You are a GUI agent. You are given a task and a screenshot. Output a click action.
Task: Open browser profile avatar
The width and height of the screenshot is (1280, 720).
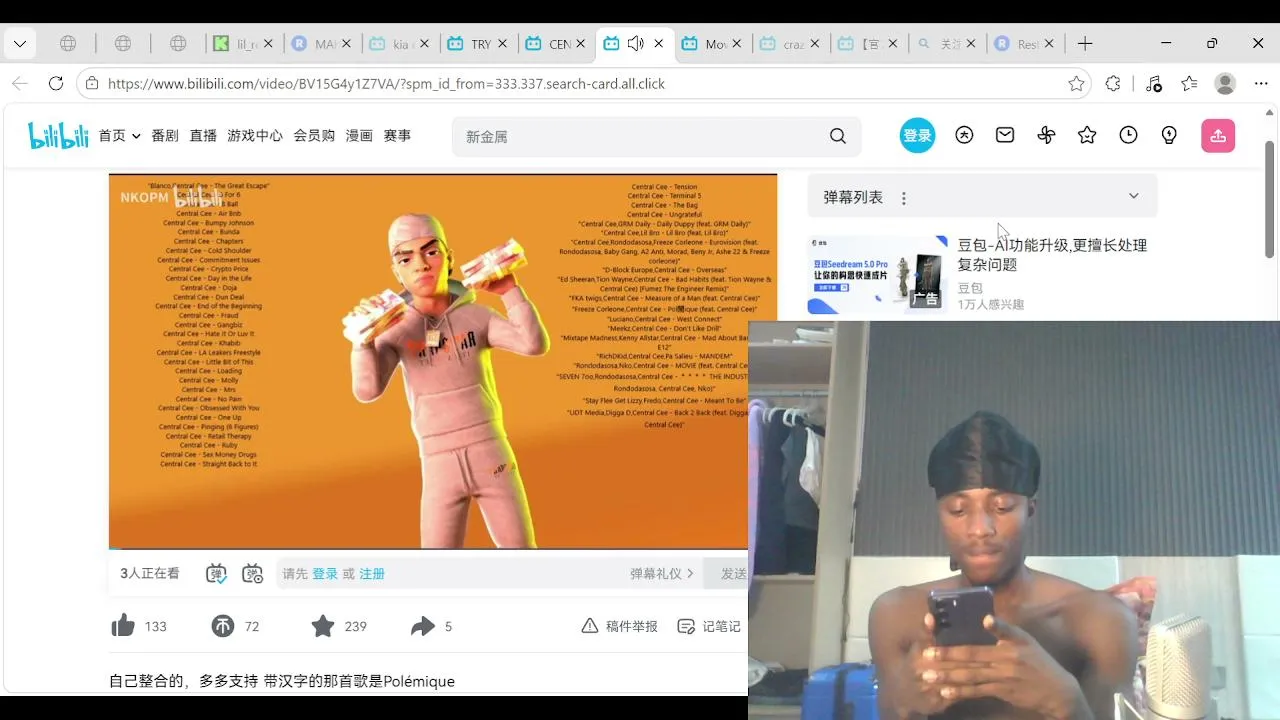1225,84
